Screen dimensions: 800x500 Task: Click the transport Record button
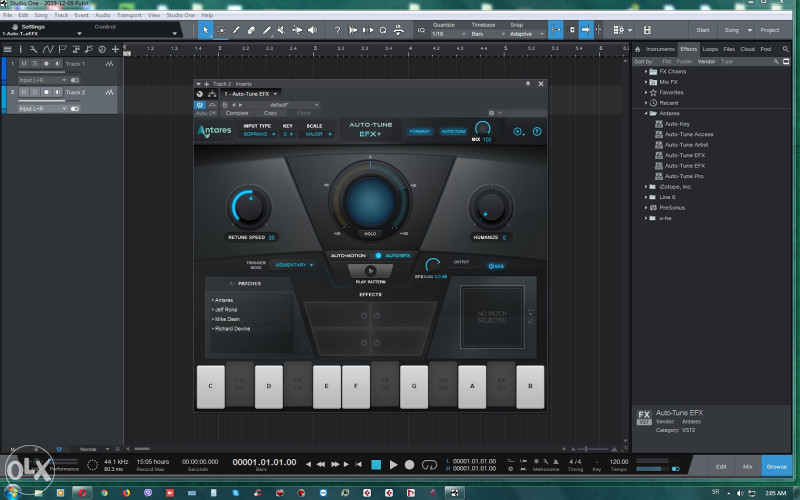pyautogui.click(x=409, y=464)
